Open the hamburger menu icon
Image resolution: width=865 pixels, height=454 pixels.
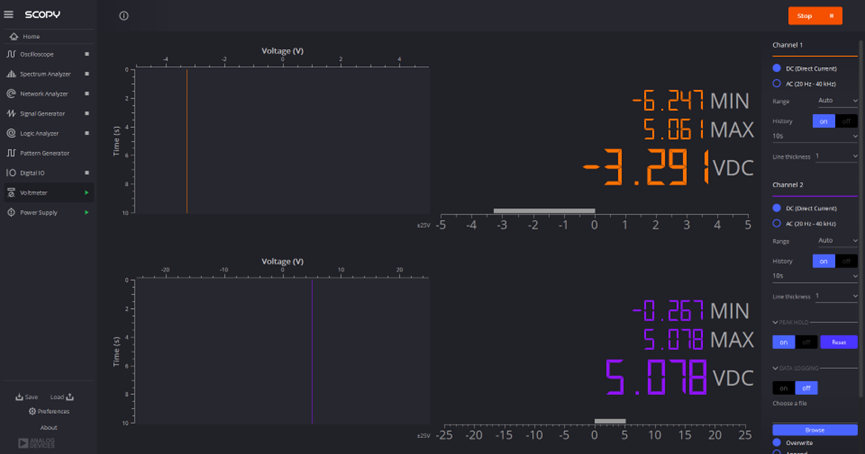coord(8,14)
